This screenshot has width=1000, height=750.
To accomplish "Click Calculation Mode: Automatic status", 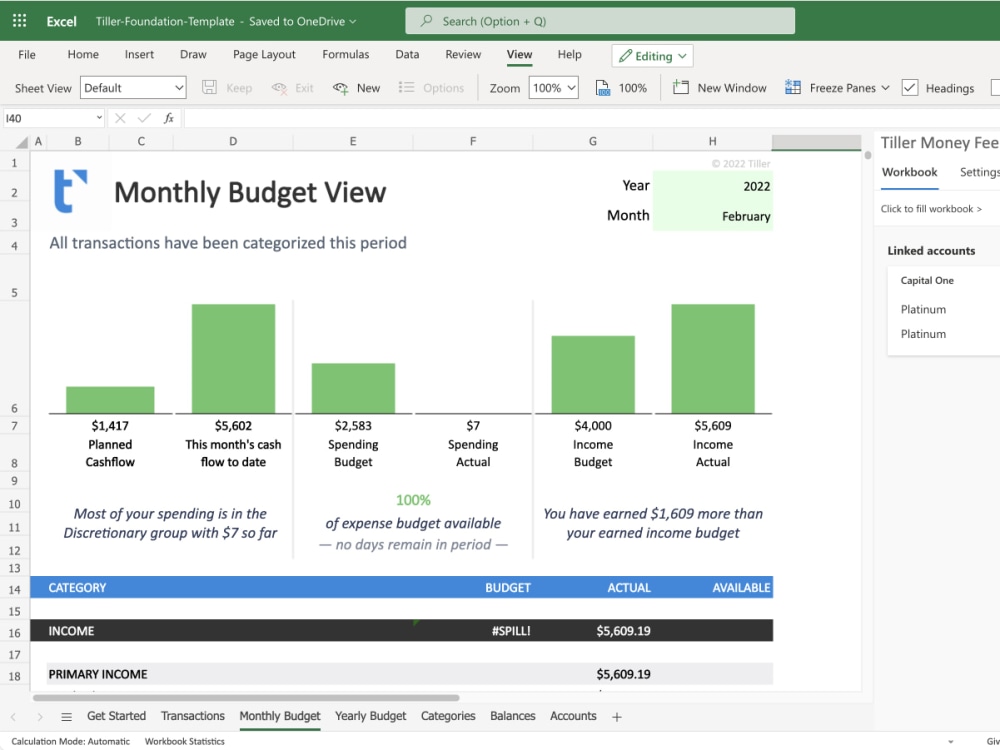I will pyautogui.click(x=70, y=742).
